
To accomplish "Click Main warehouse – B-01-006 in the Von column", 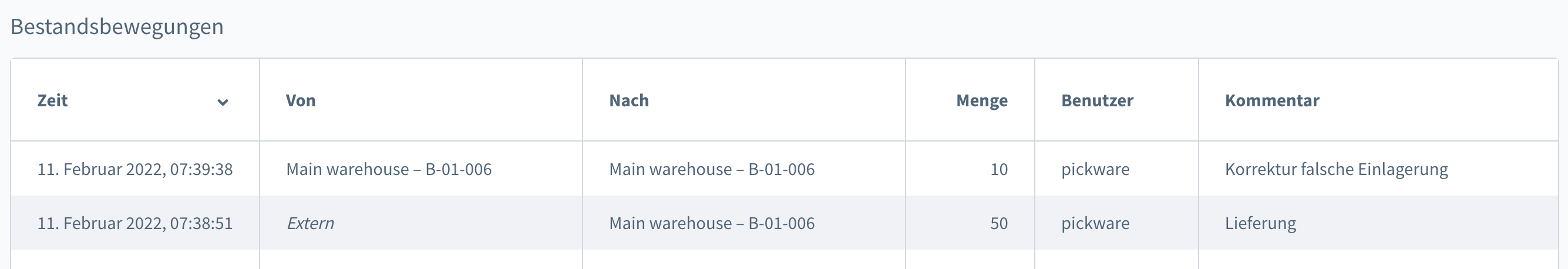I will (x=388, y=169).
